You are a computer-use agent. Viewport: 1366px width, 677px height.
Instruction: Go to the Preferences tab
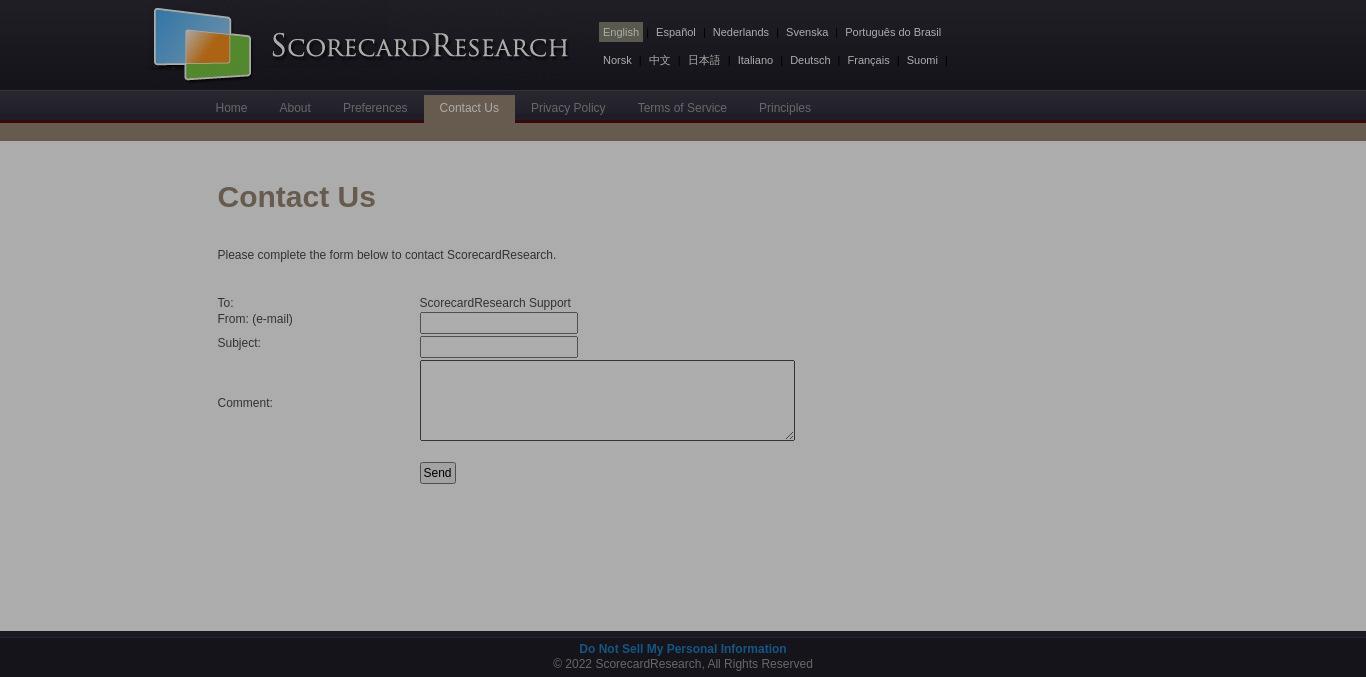[x=375, y=108]
